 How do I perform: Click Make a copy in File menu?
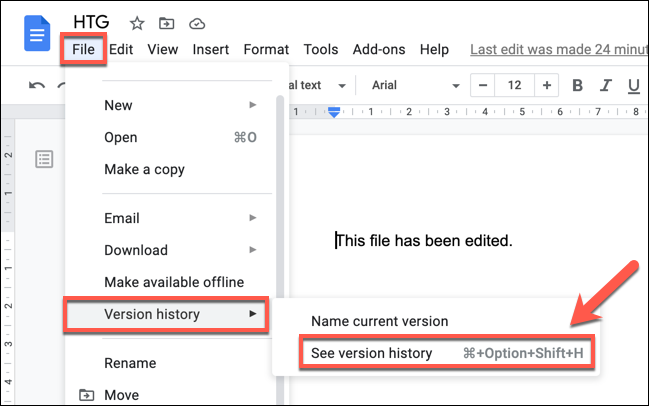(144, 169)
